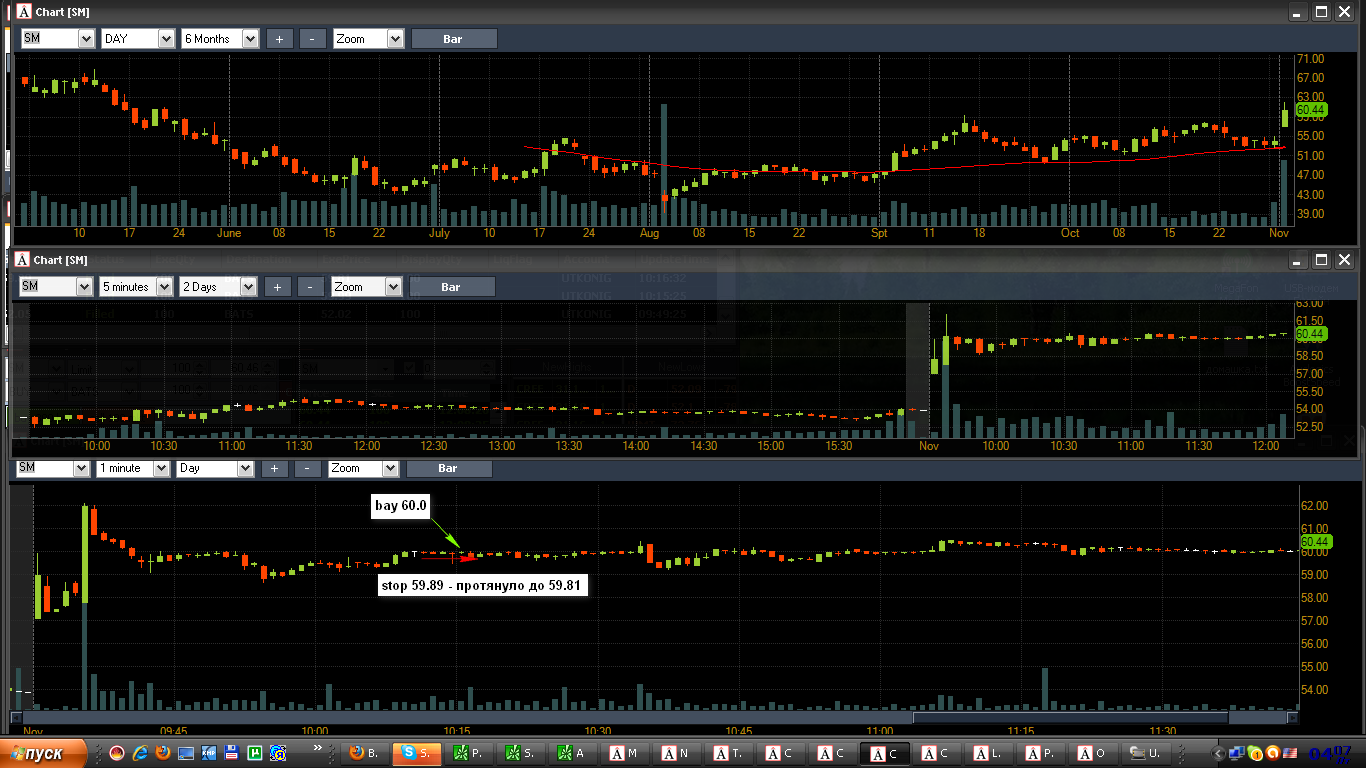Click the 60.44 price label on 5-minute chart
The image size is (1366, 768).
tap(1310, 333)
